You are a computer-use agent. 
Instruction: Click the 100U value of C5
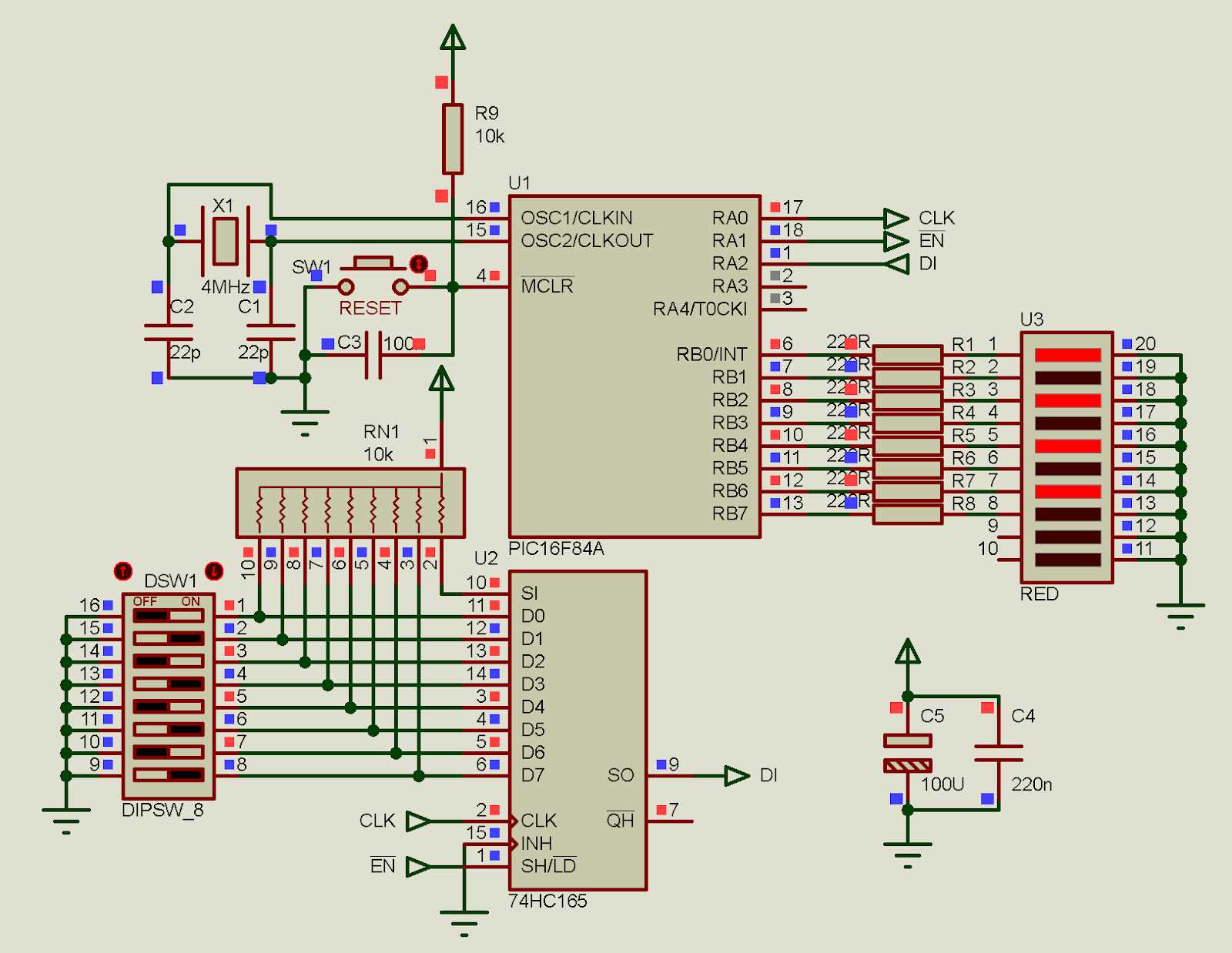(x=942, y=784)
